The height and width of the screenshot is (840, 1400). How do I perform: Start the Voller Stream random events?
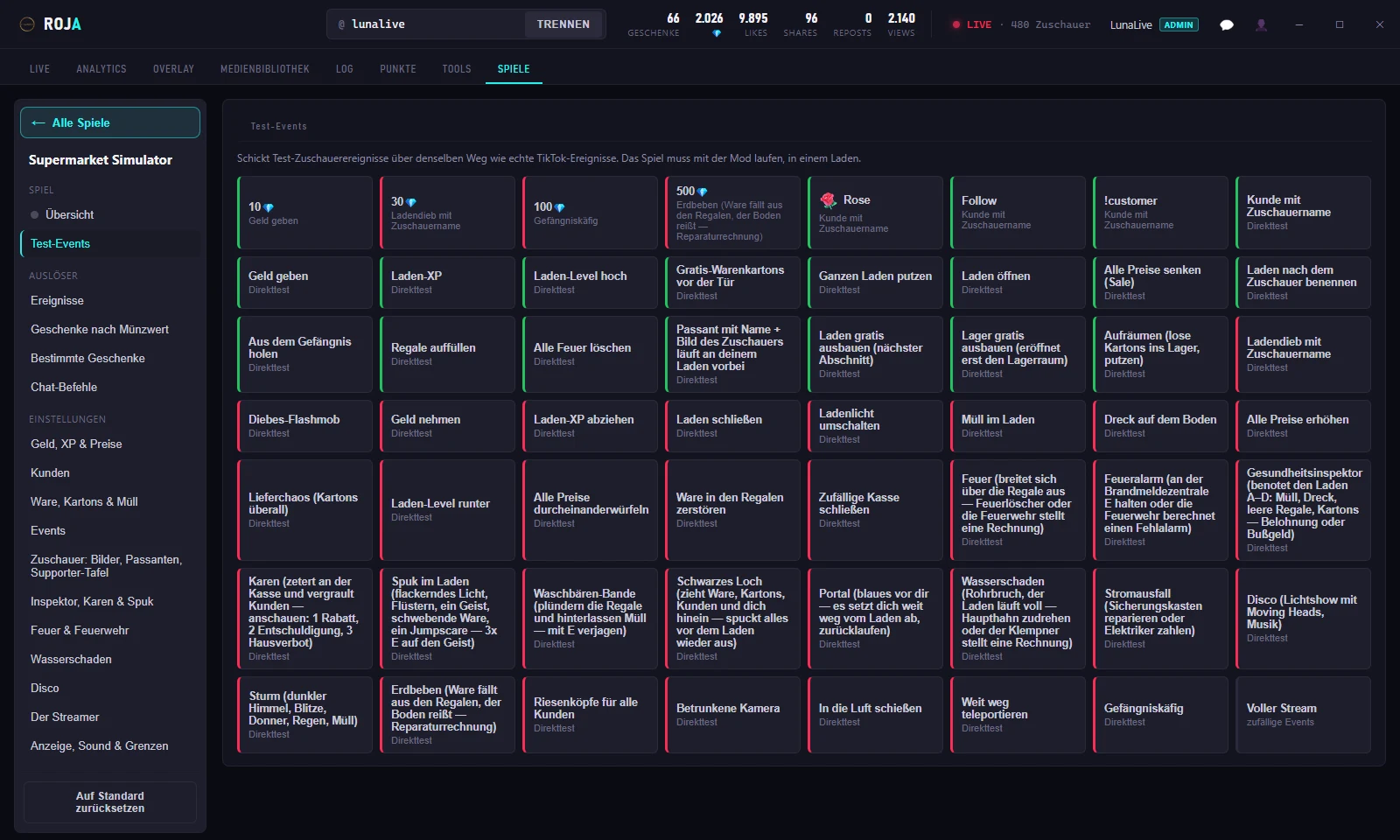[1303, 714]
